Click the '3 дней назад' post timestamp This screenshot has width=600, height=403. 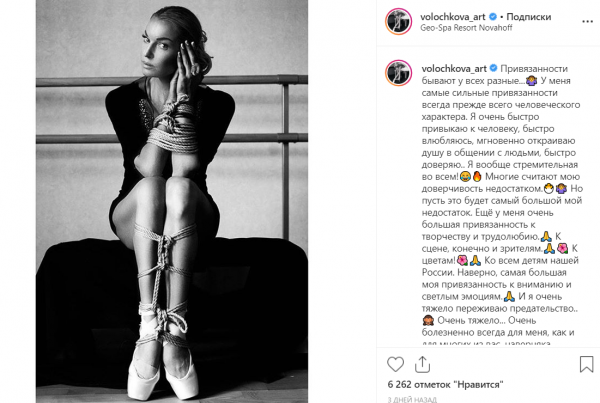[412, 400]
